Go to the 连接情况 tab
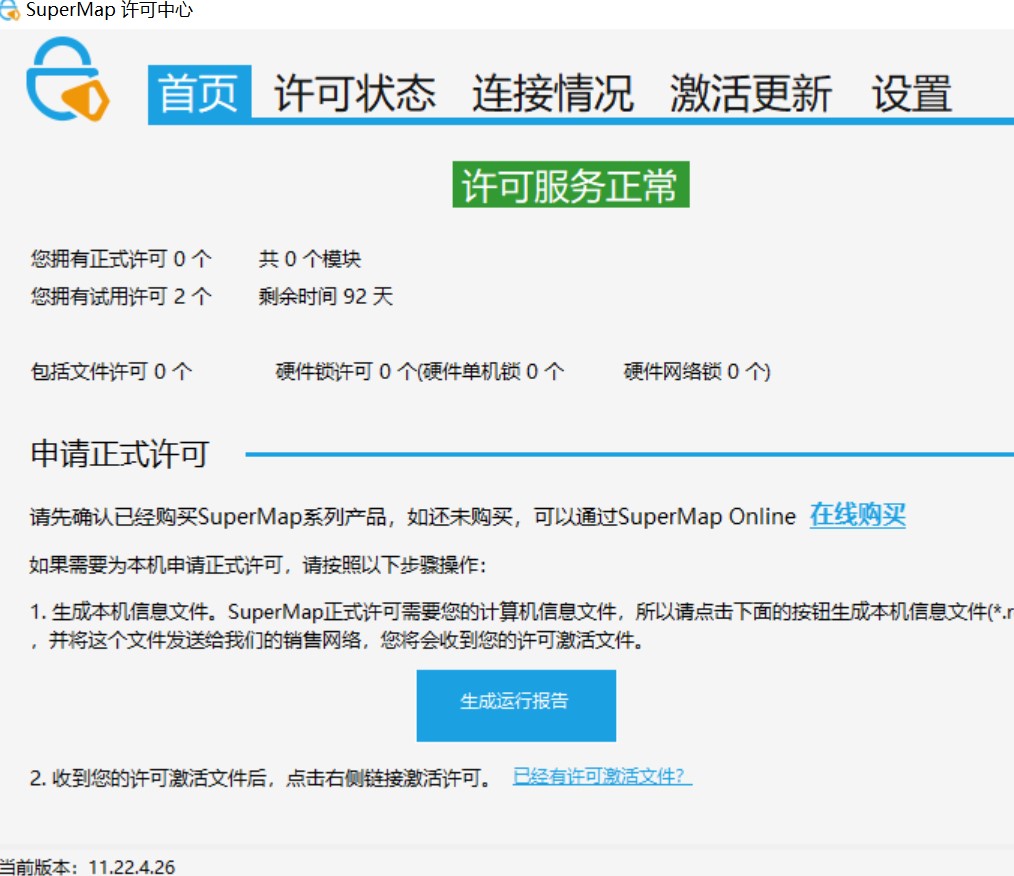Image resolution: width=1014 pixels, height=876 pixels. click(553, 93)
